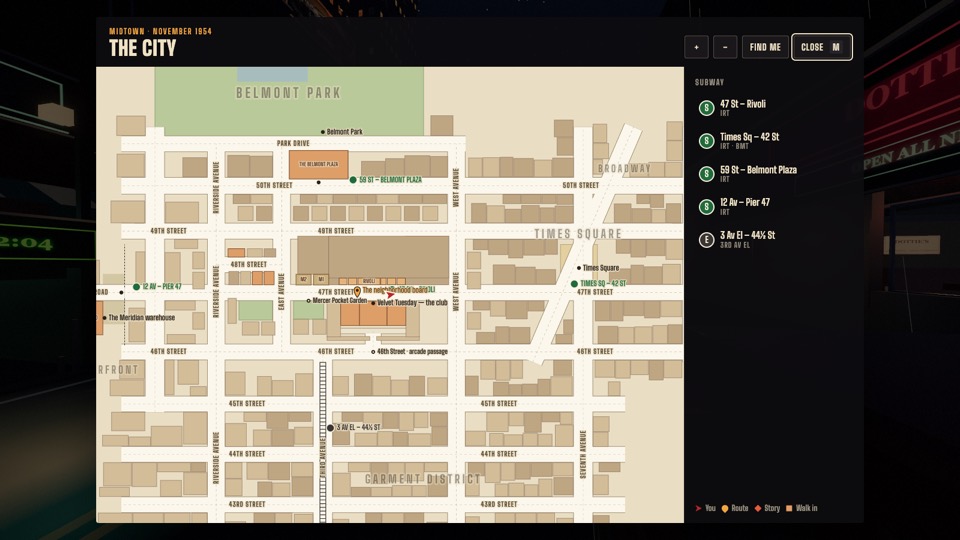
Task: Click the GARMENT DISTRICT label
Action: pyautogui.click(x=422, y=479)
